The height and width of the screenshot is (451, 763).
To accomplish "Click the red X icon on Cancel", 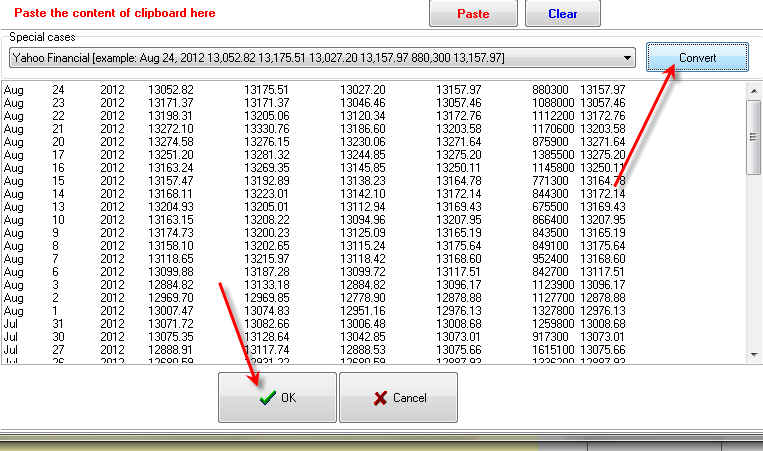I will (x=380, y=397).
